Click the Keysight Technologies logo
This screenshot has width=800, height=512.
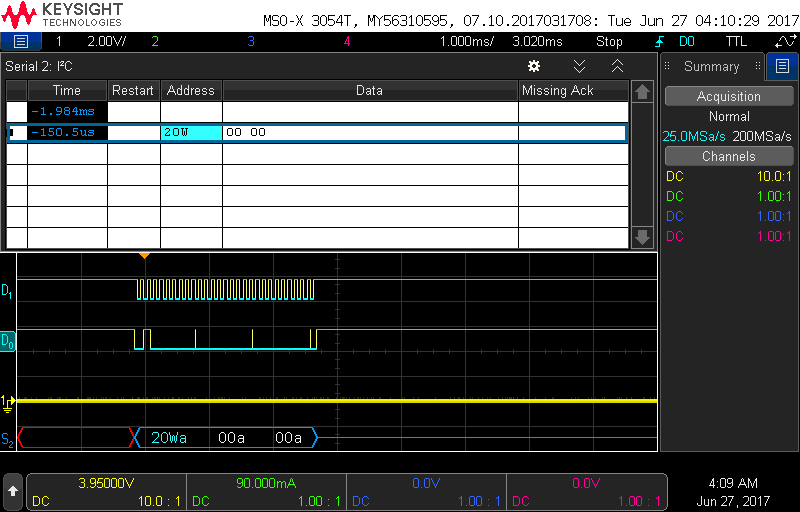coord(62,14)
